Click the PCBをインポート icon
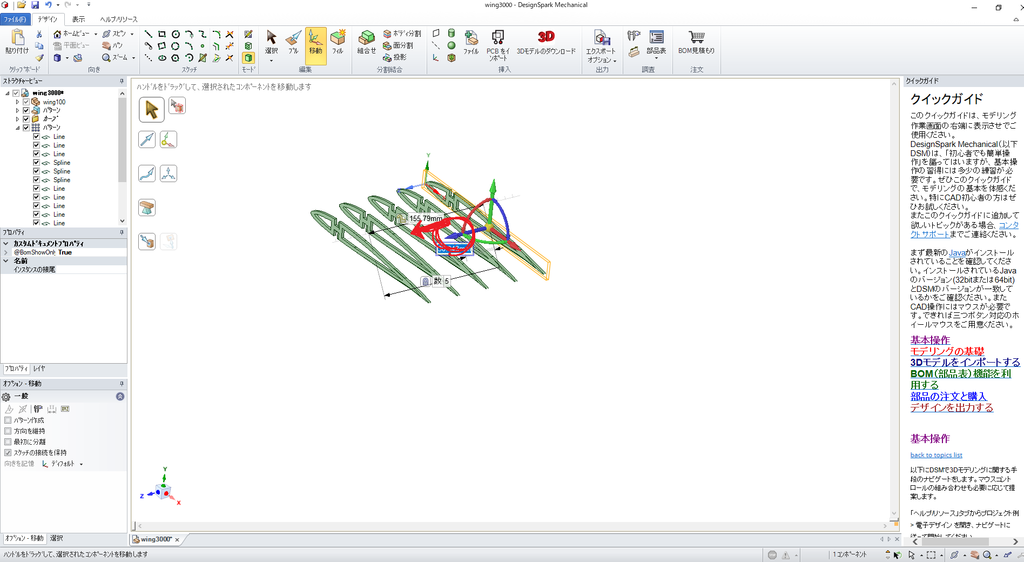Image resolution: width=1024 pixels, height=562 pixels. [x=498, y=44]
